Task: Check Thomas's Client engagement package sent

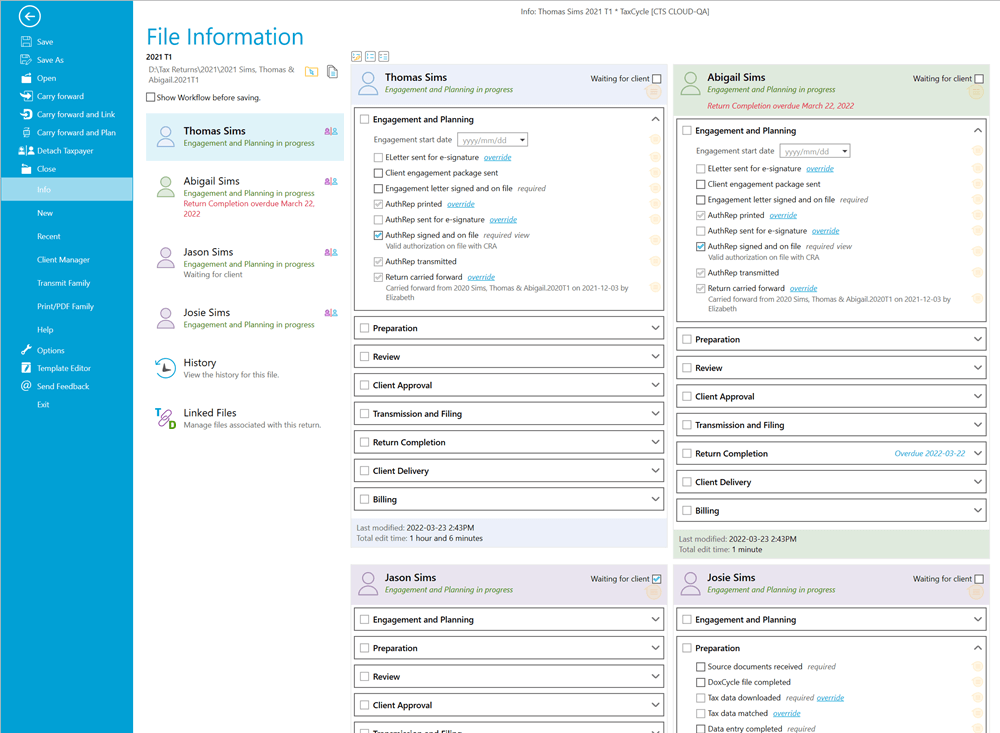Action: [x=378, y=173]
